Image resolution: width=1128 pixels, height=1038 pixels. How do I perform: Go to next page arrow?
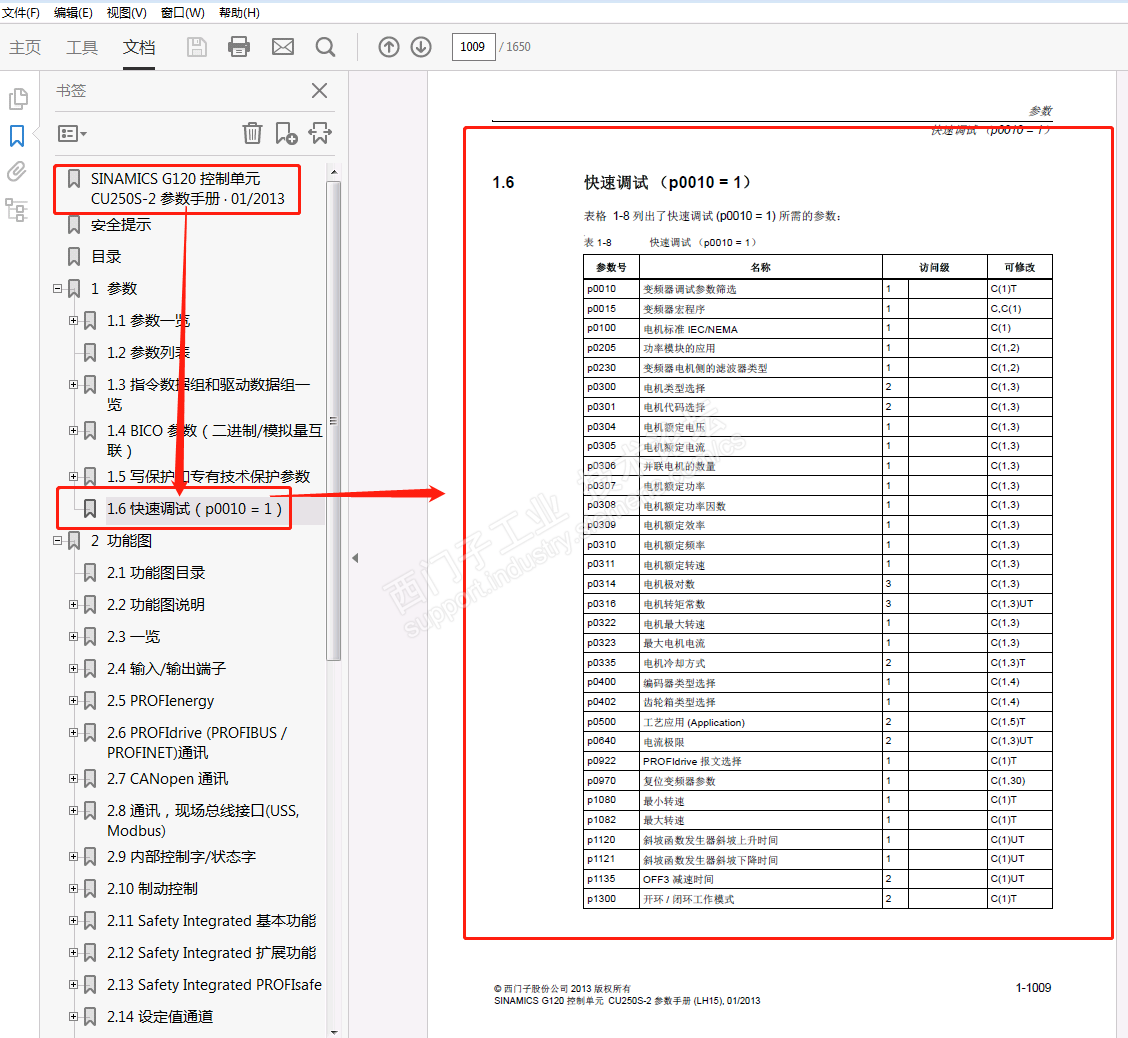click(x=421, y=47)
